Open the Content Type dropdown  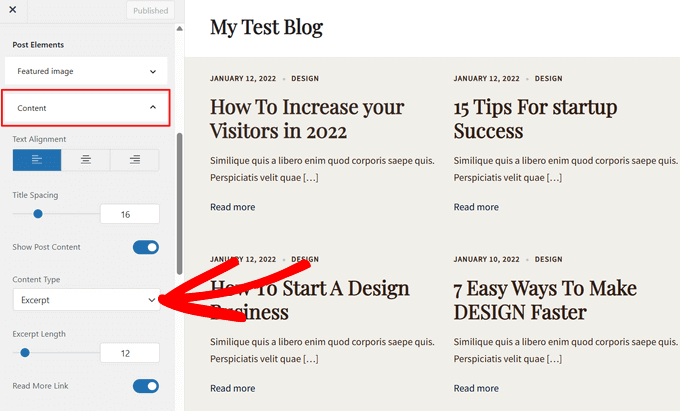click(85, 300)
